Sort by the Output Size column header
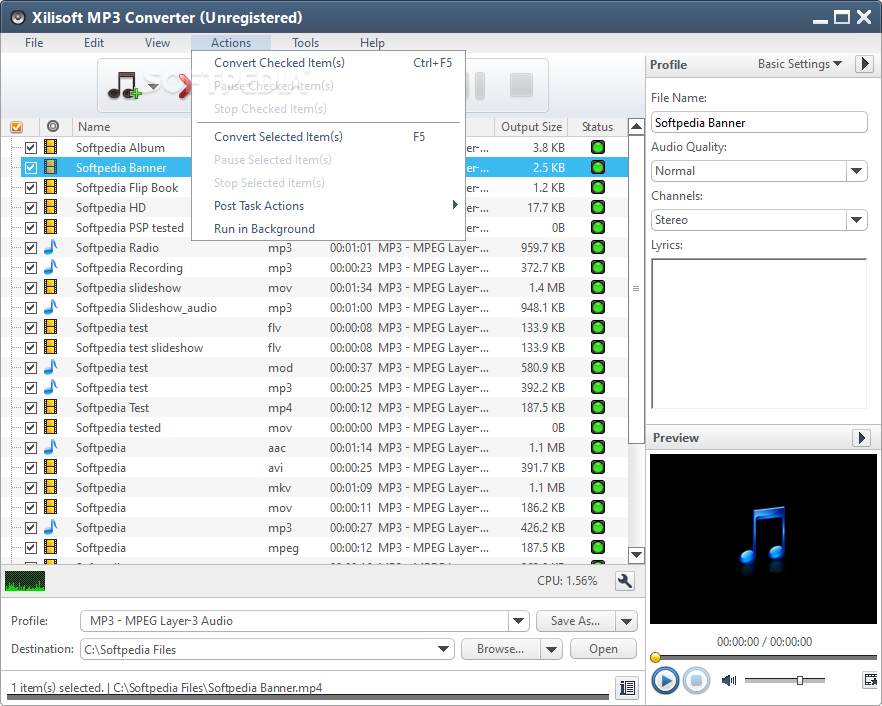882x706 pixels. [531, 127]
